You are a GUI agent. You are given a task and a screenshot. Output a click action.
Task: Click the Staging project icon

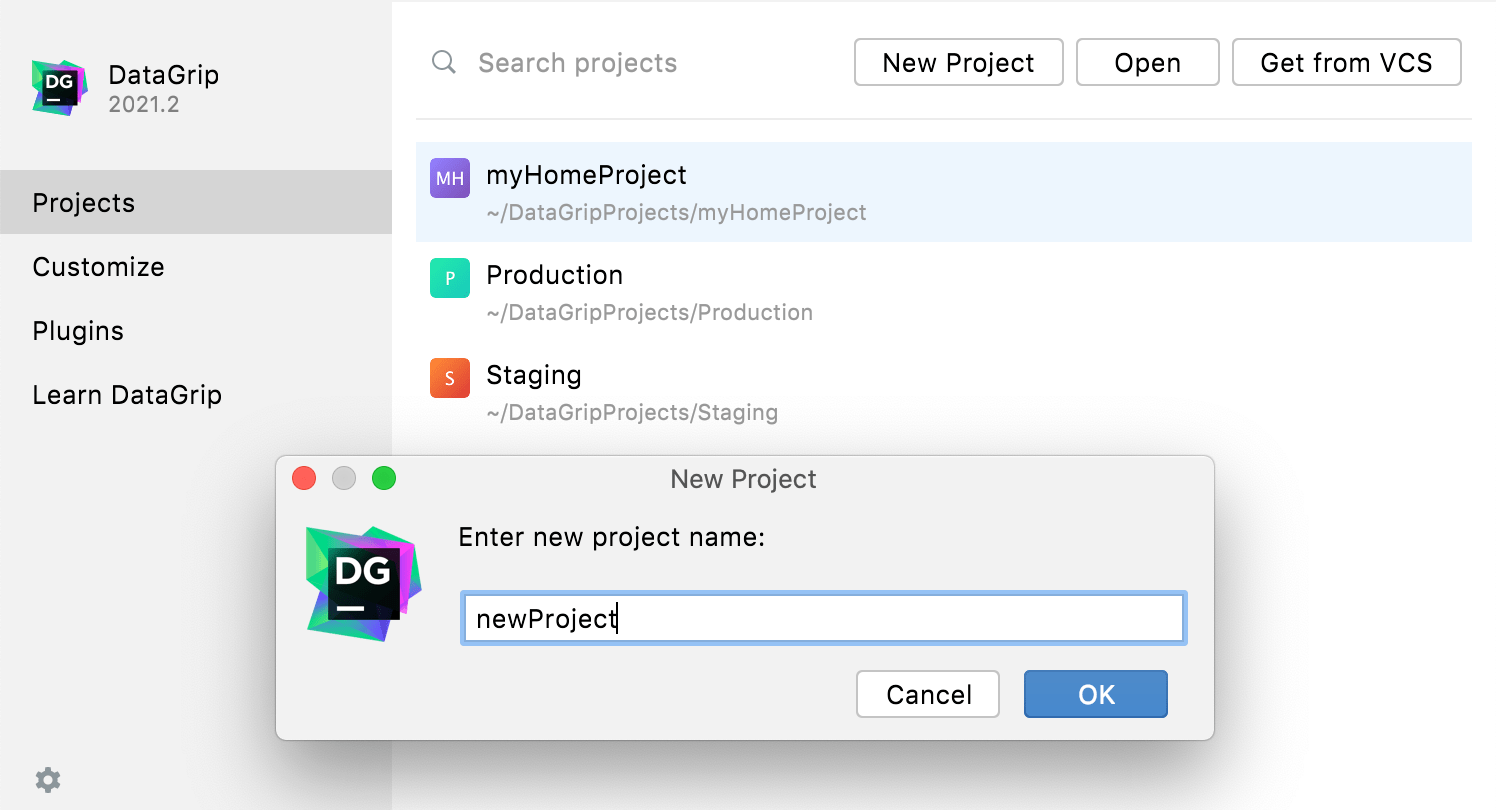click(449, 377)
